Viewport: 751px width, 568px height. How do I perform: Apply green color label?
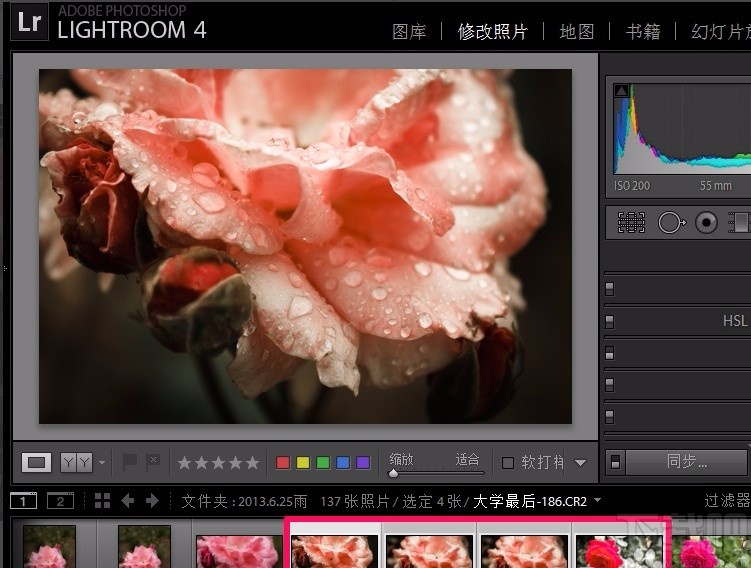pyautogui.click(x=323, y=463)
